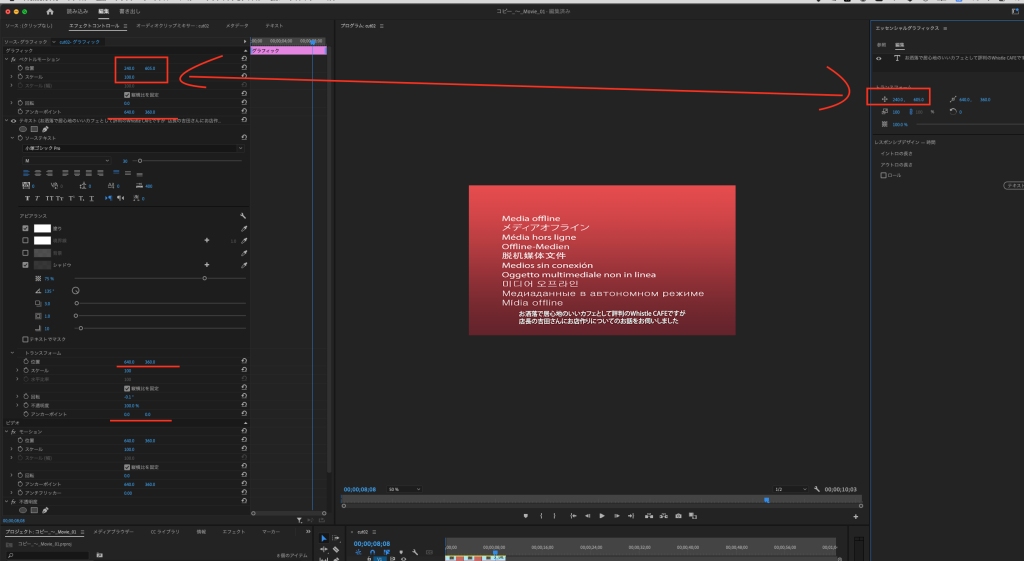1024x561 pixels.
Task: Click the Home icon in the top bar
Action: 48,11
